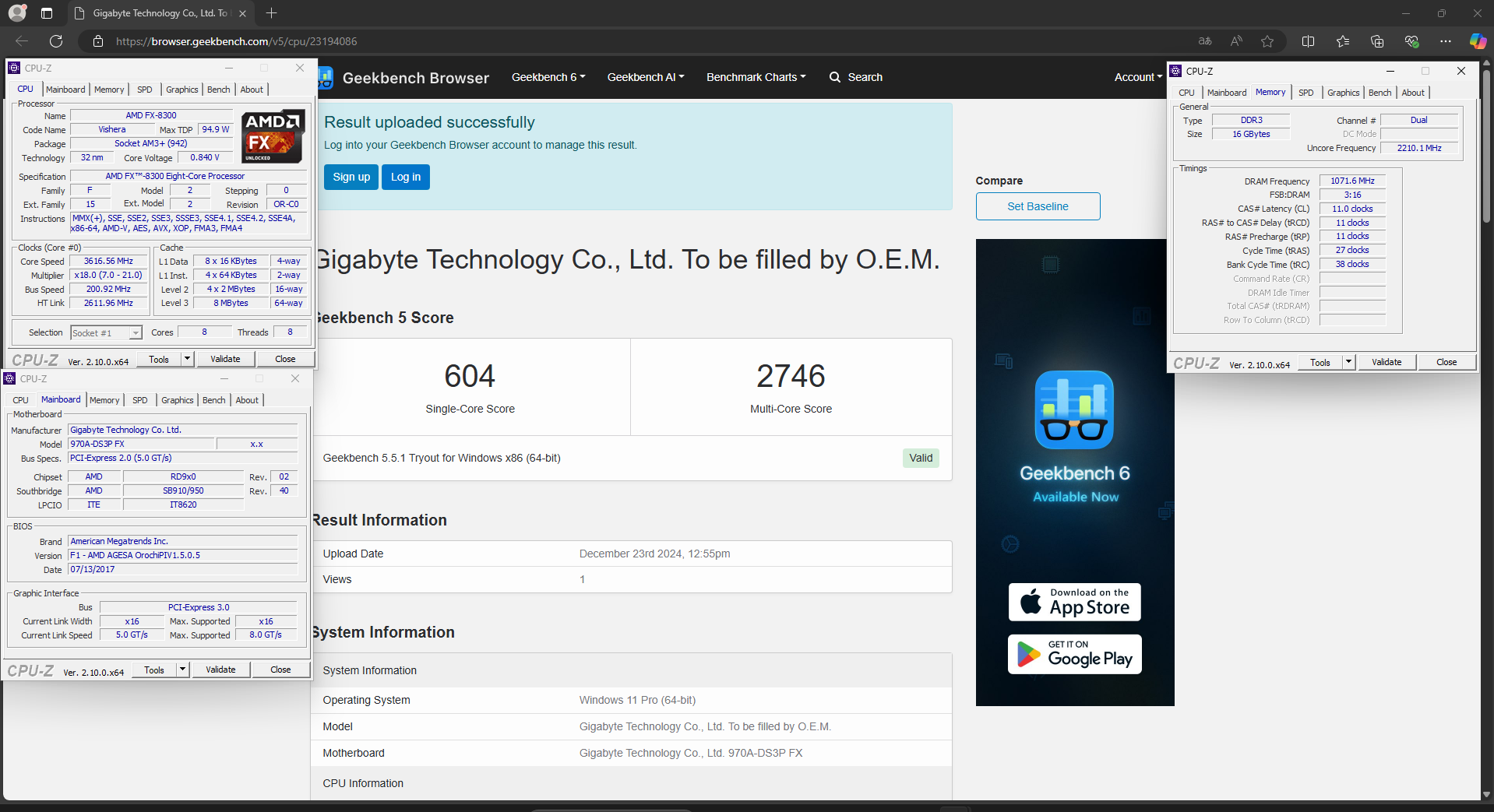1494x812 pixels.
Task: Click Close button in Mainboard CPU-Z window
Action: [280, 670]
